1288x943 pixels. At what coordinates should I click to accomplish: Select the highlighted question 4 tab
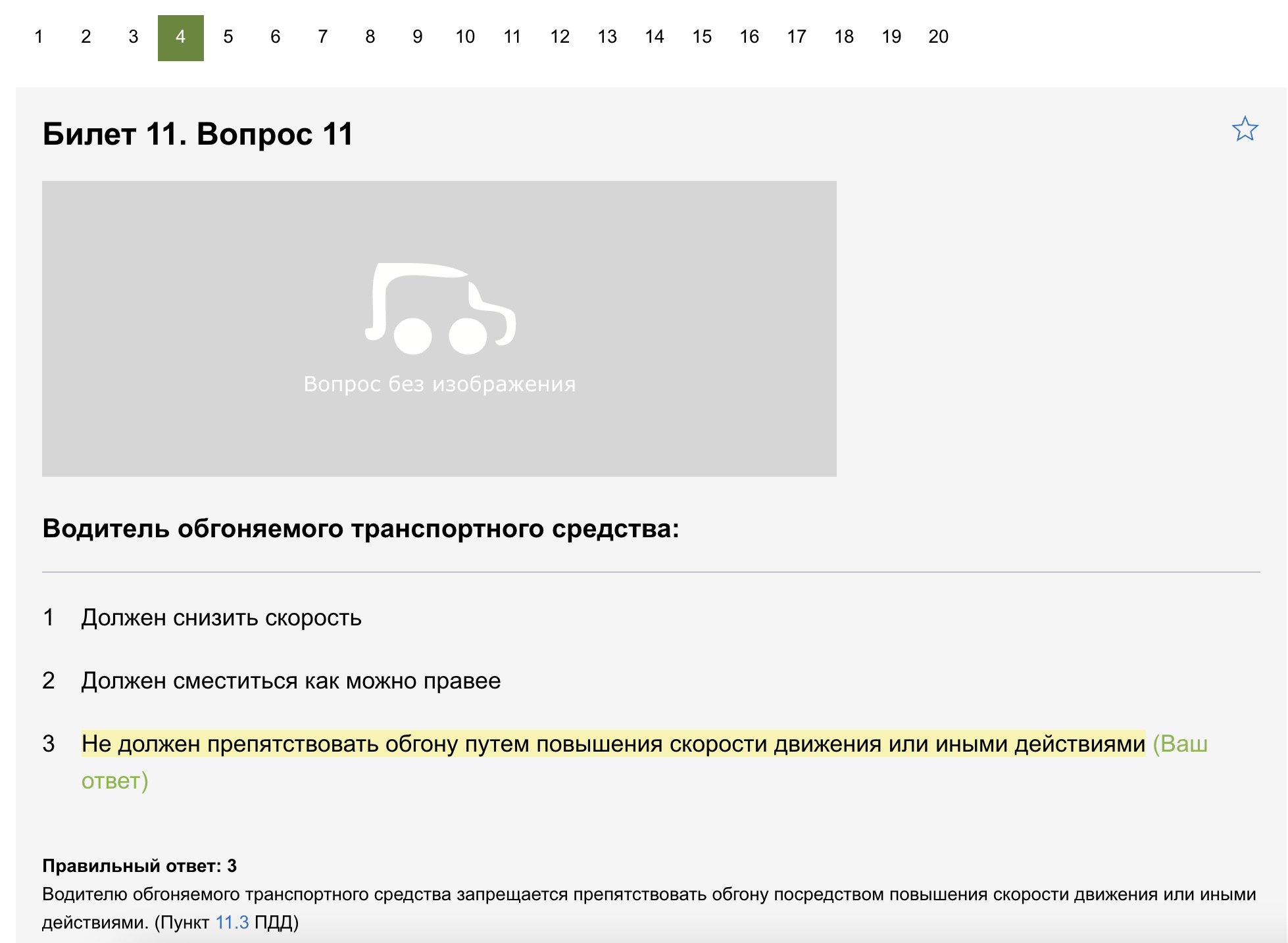click(181, 37)
